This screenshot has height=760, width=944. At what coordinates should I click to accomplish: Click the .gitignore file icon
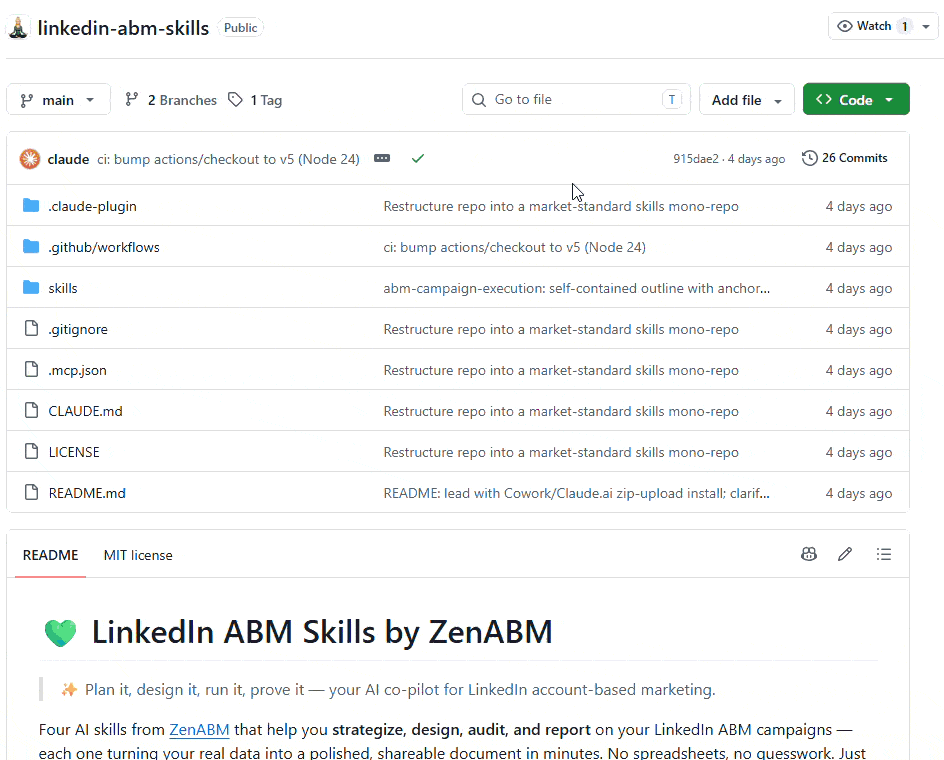coord(31,328)
